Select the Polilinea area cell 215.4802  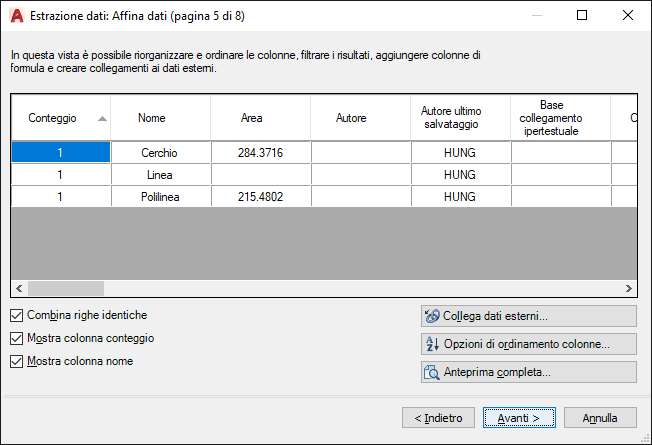point(260,197)
